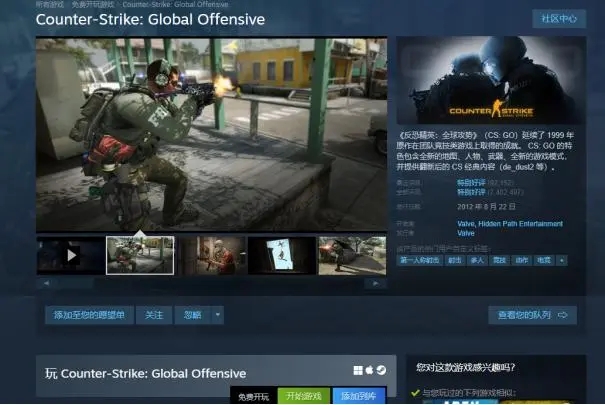This screenshot has width=605, height=405.
Task: Click the release date 2012 年 8 月 22 日
Action: point(486,207)
